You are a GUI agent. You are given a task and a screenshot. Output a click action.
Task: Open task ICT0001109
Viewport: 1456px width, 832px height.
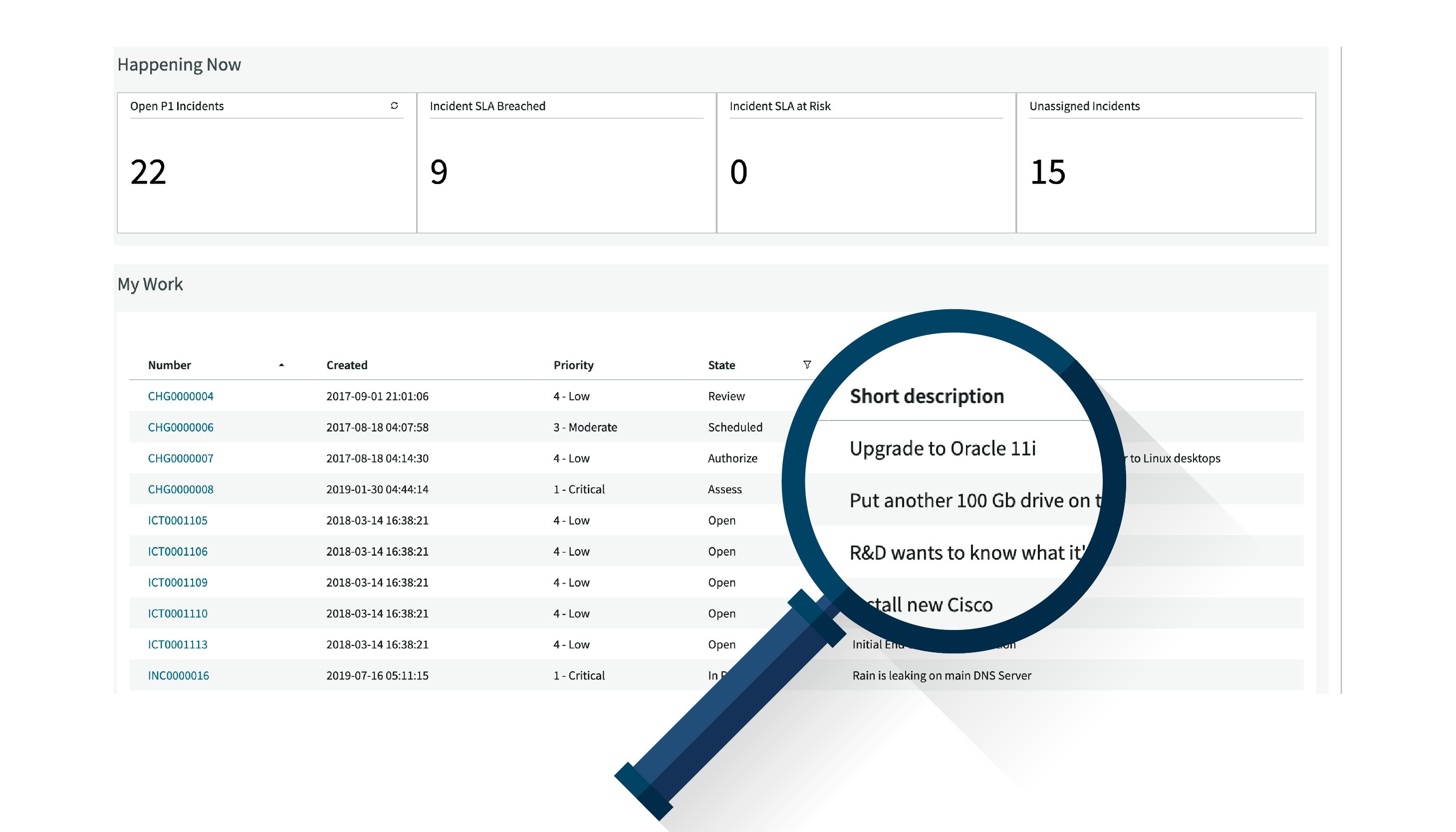pos(177,582)
